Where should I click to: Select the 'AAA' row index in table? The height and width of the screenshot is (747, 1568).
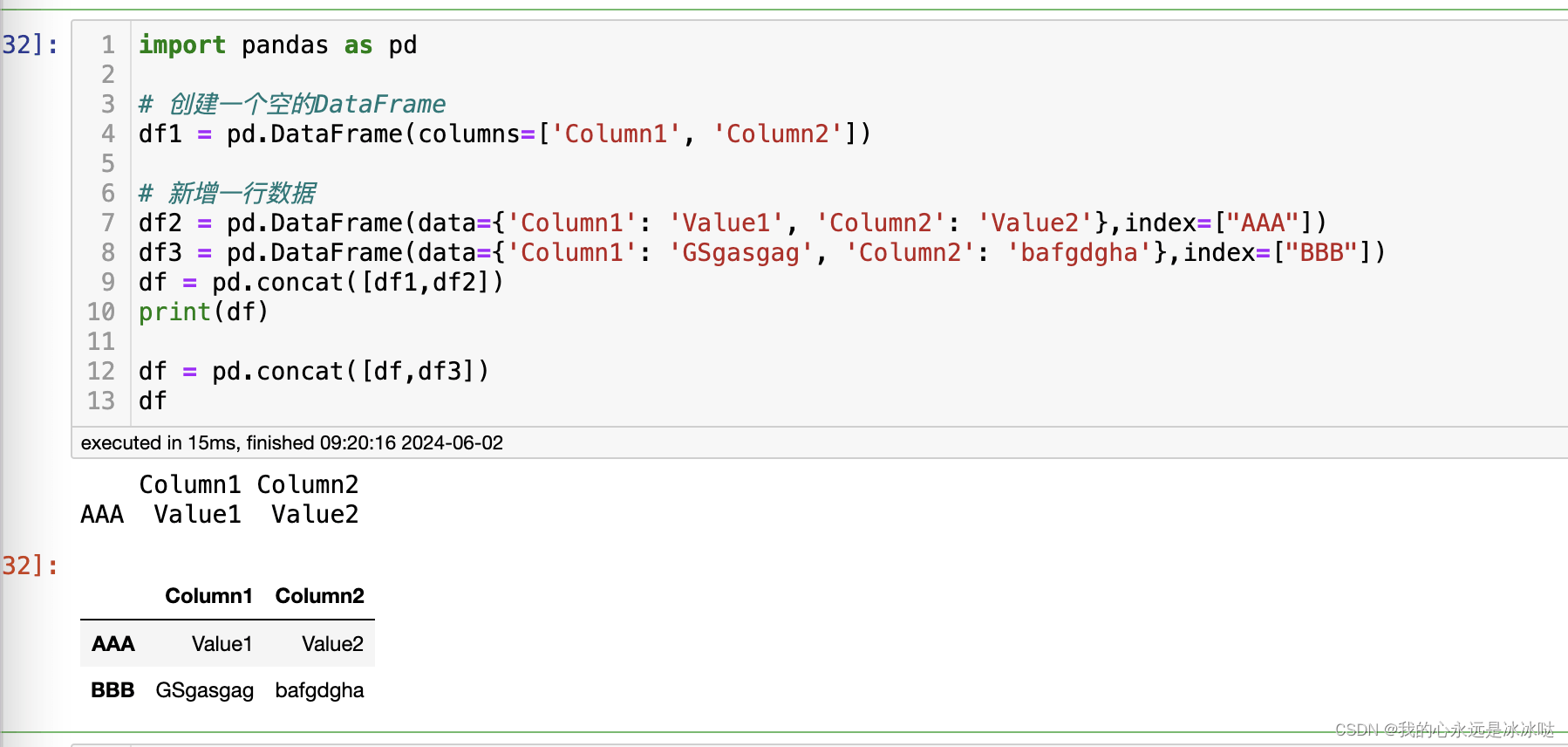point(112,644)
